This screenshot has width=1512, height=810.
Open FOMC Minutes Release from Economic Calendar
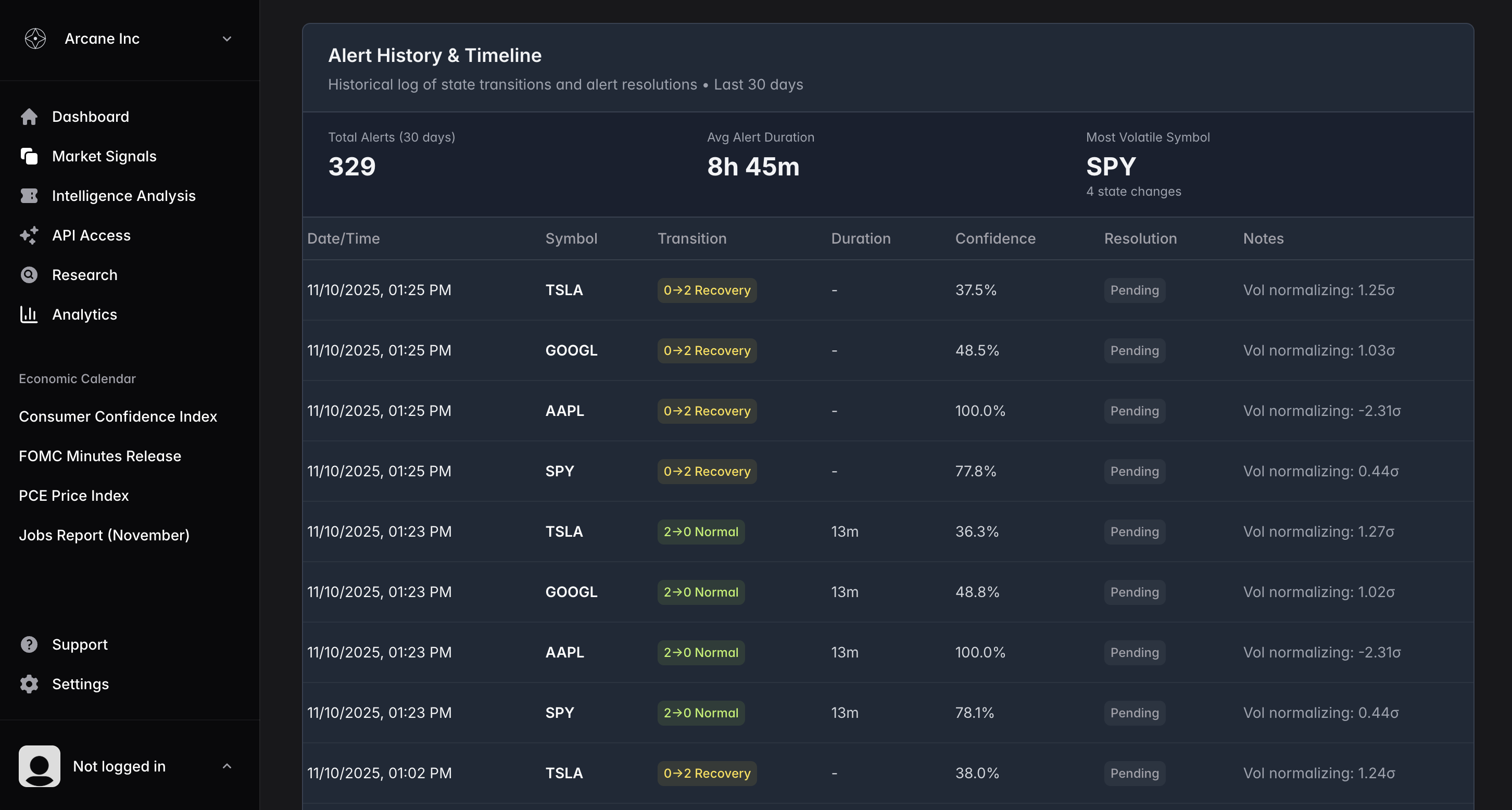click(99, 455)
